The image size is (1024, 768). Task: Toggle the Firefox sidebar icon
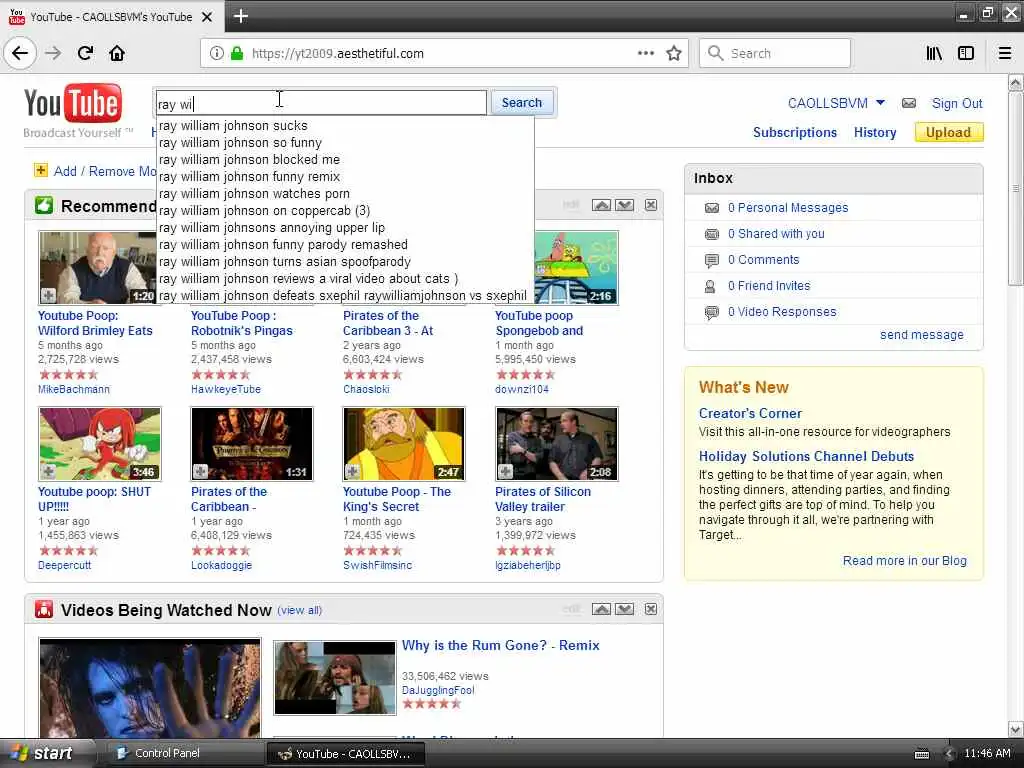(966, 53)
